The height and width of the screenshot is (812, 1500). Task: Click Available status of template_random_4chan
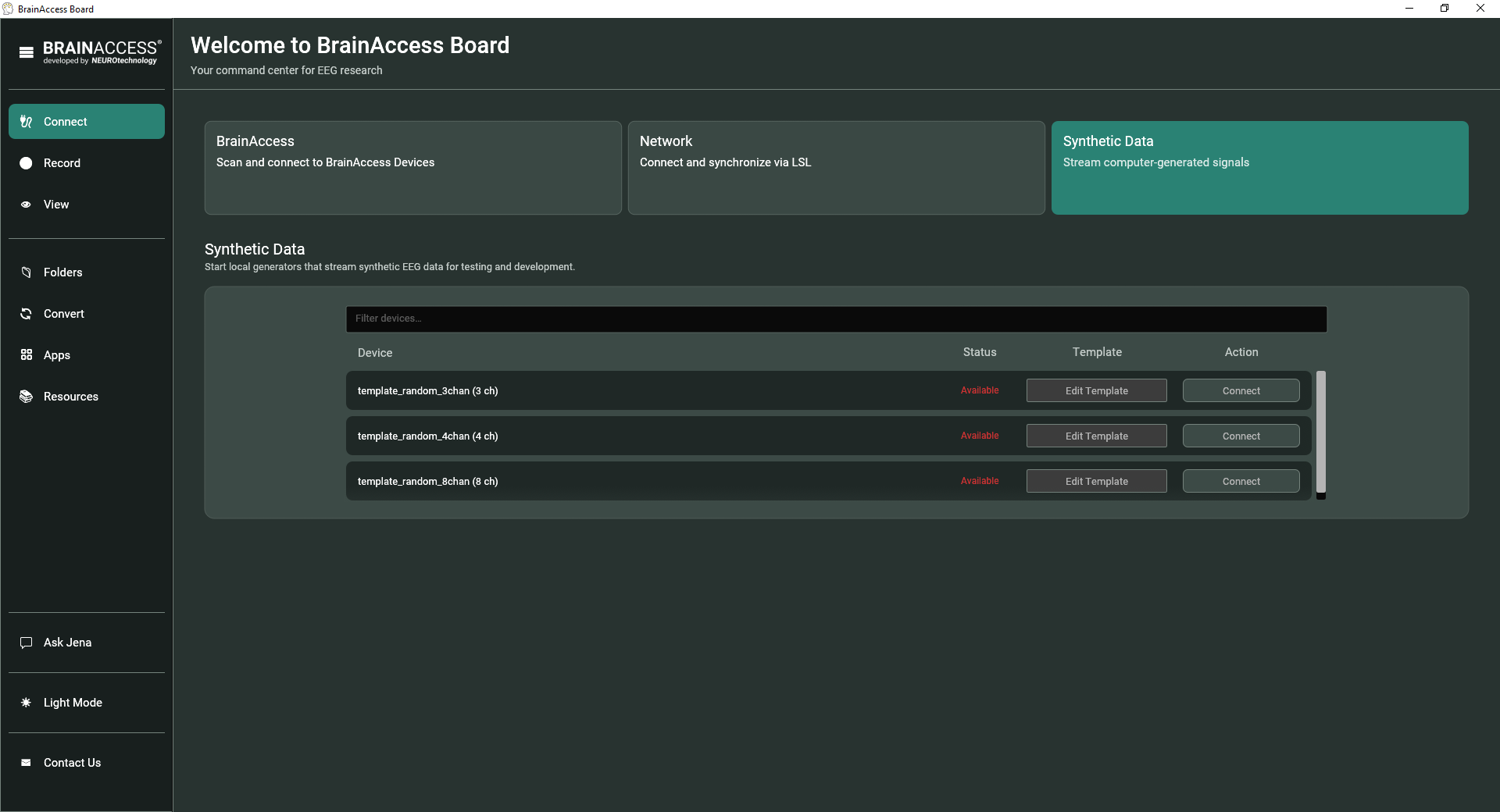point(980,436)
